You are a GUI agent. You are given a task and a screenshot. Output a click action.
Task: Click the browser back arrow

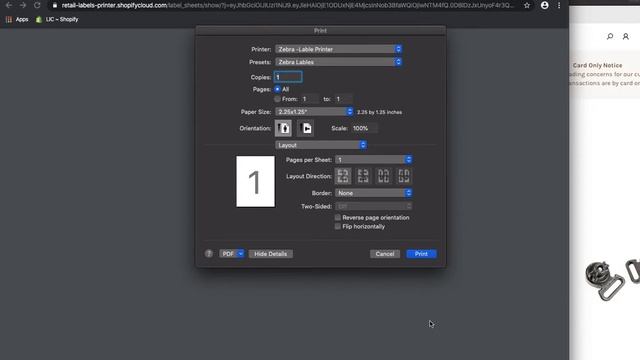(x=9, y=5)
